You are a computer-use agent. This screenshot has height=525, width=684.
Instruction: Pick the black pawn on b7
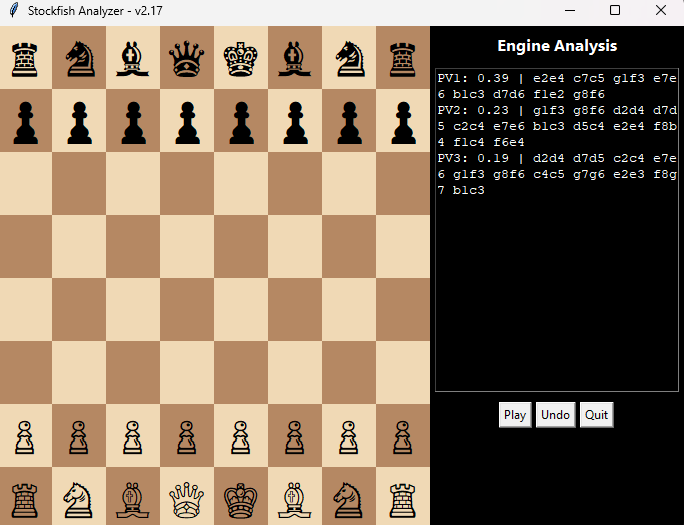click(x=79, y=123)
